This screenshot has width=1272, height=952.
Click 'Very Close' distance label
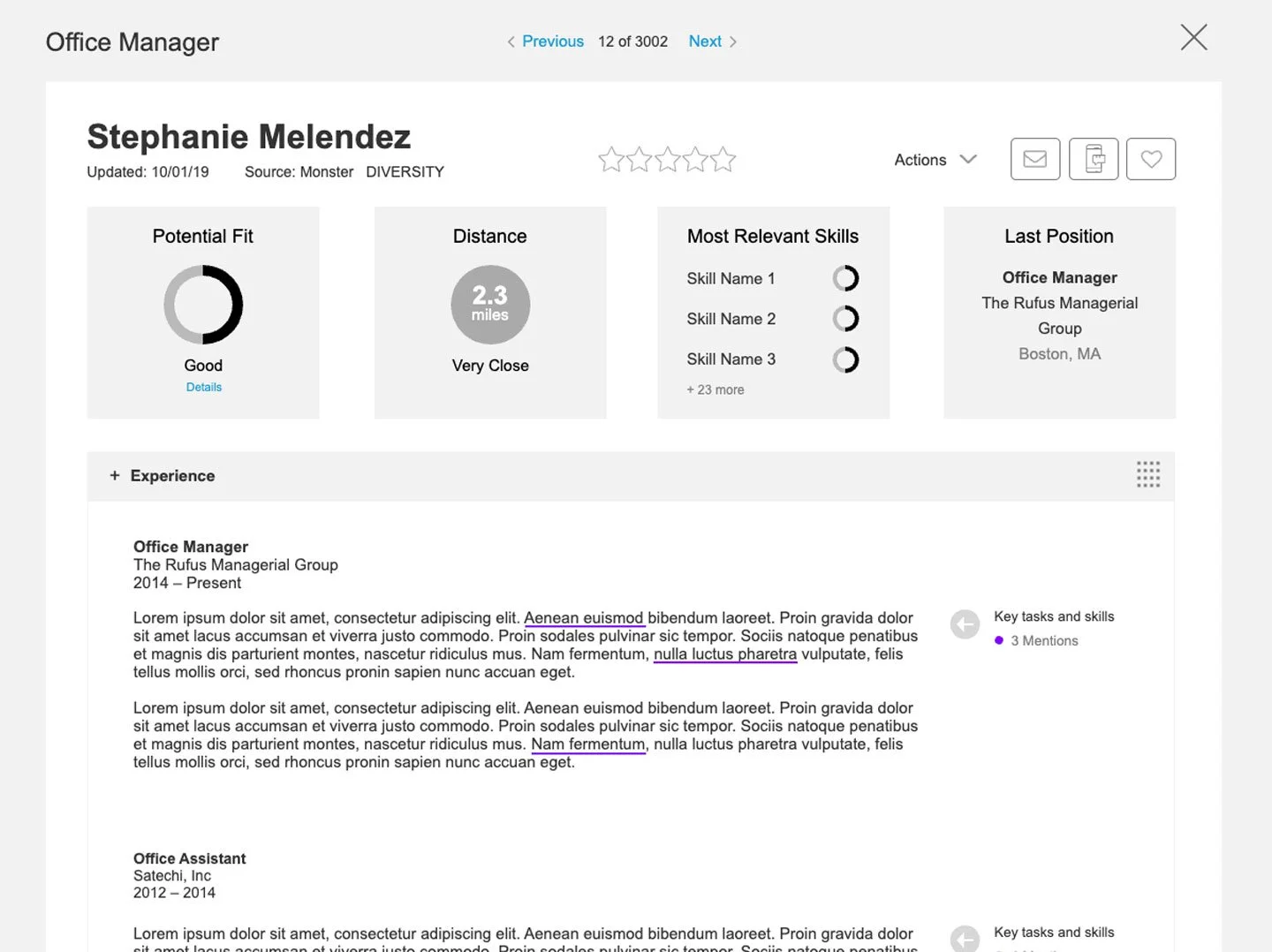click(490, 366)
